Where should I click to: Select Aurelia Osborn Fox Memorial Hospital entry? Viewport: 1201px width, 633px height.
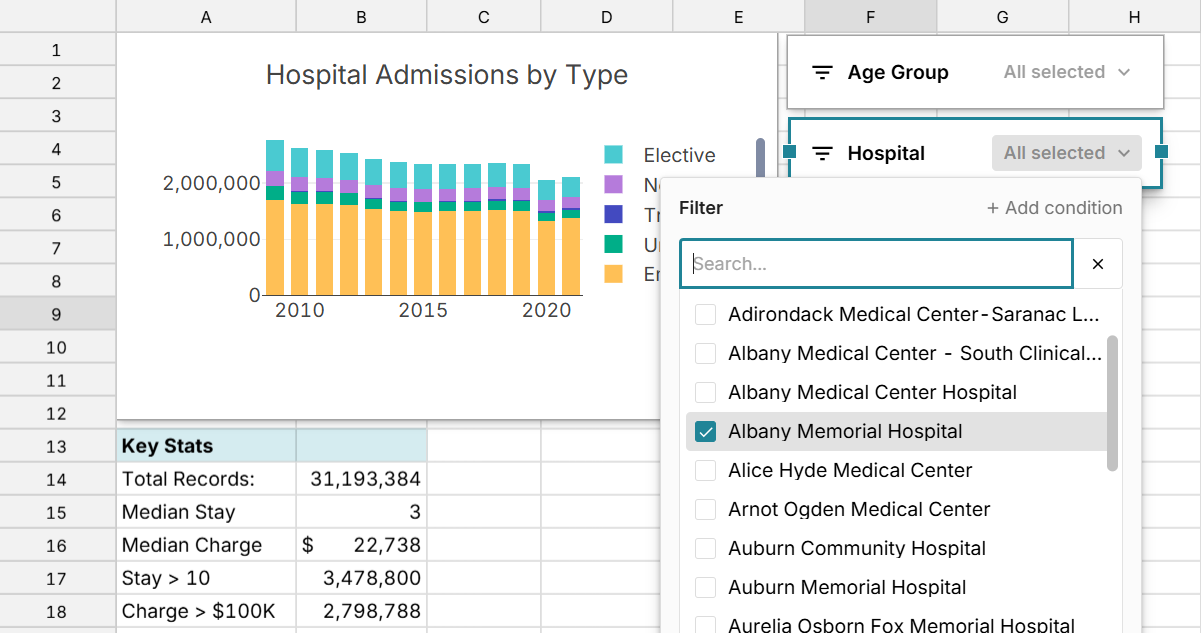[x=705, y=624]
